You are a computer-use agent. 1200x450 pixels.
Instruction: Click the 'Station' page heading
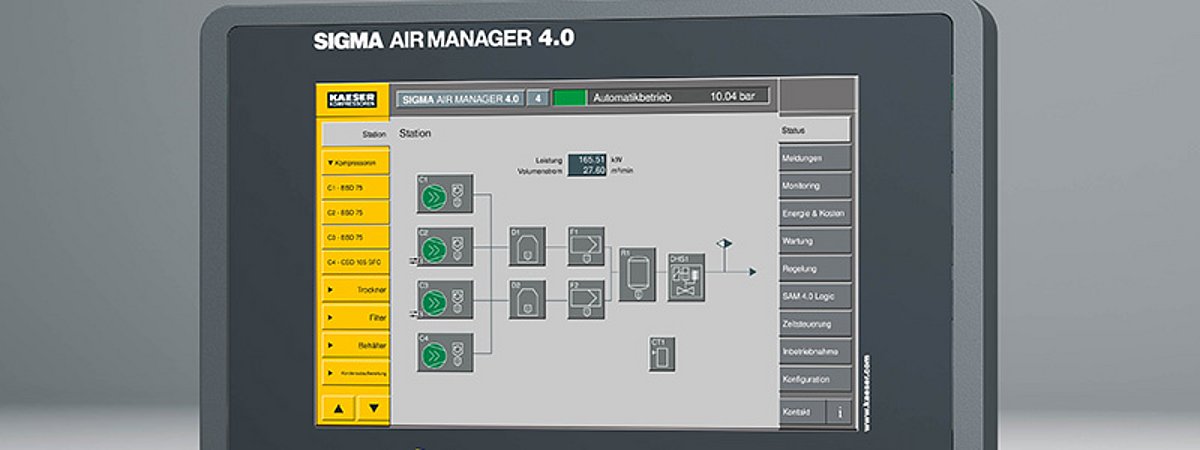click(x=415, y=133)
